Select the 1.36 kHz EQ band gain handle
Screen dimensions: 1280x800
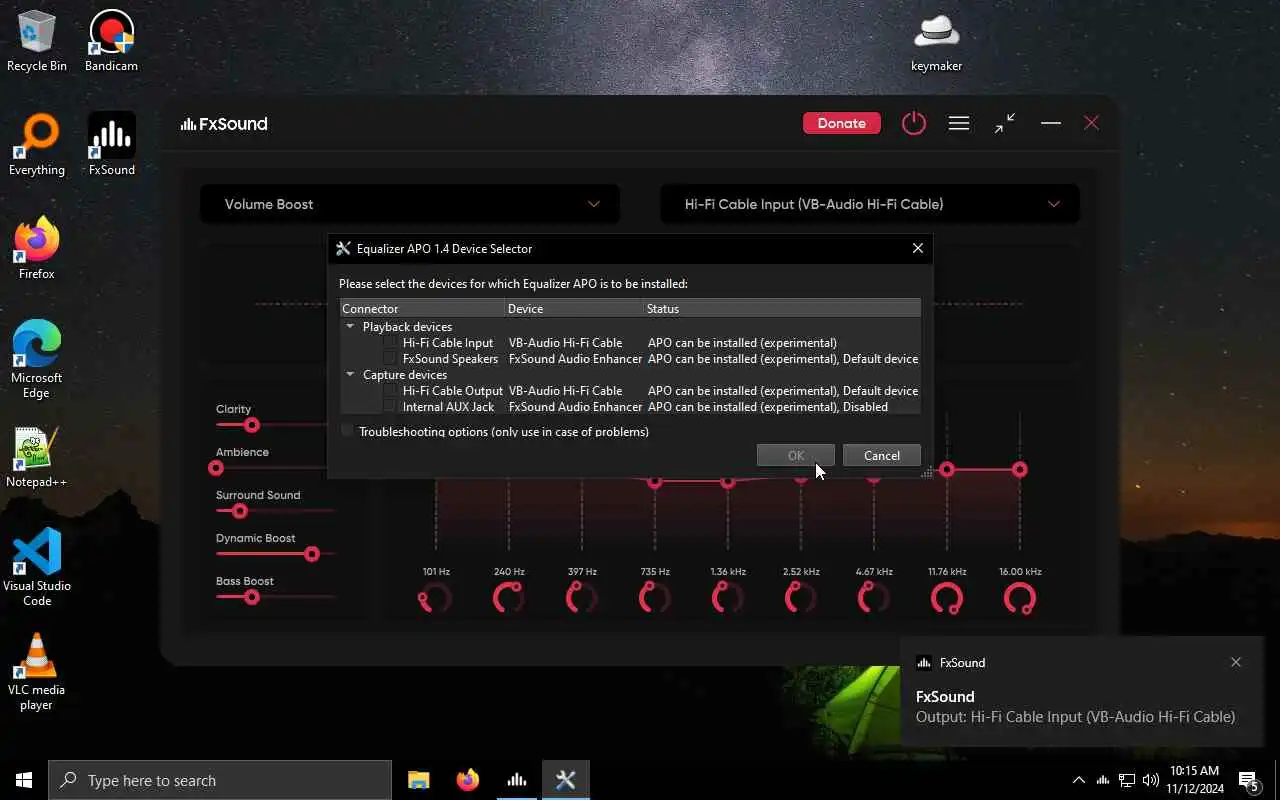tap(728, 482)
